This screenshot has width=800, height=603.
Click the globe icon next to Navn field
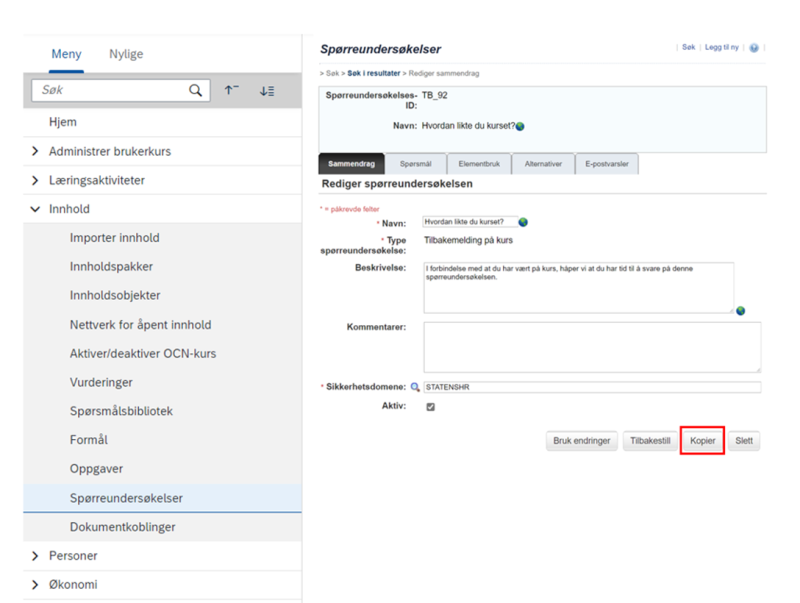click(523, 222)
